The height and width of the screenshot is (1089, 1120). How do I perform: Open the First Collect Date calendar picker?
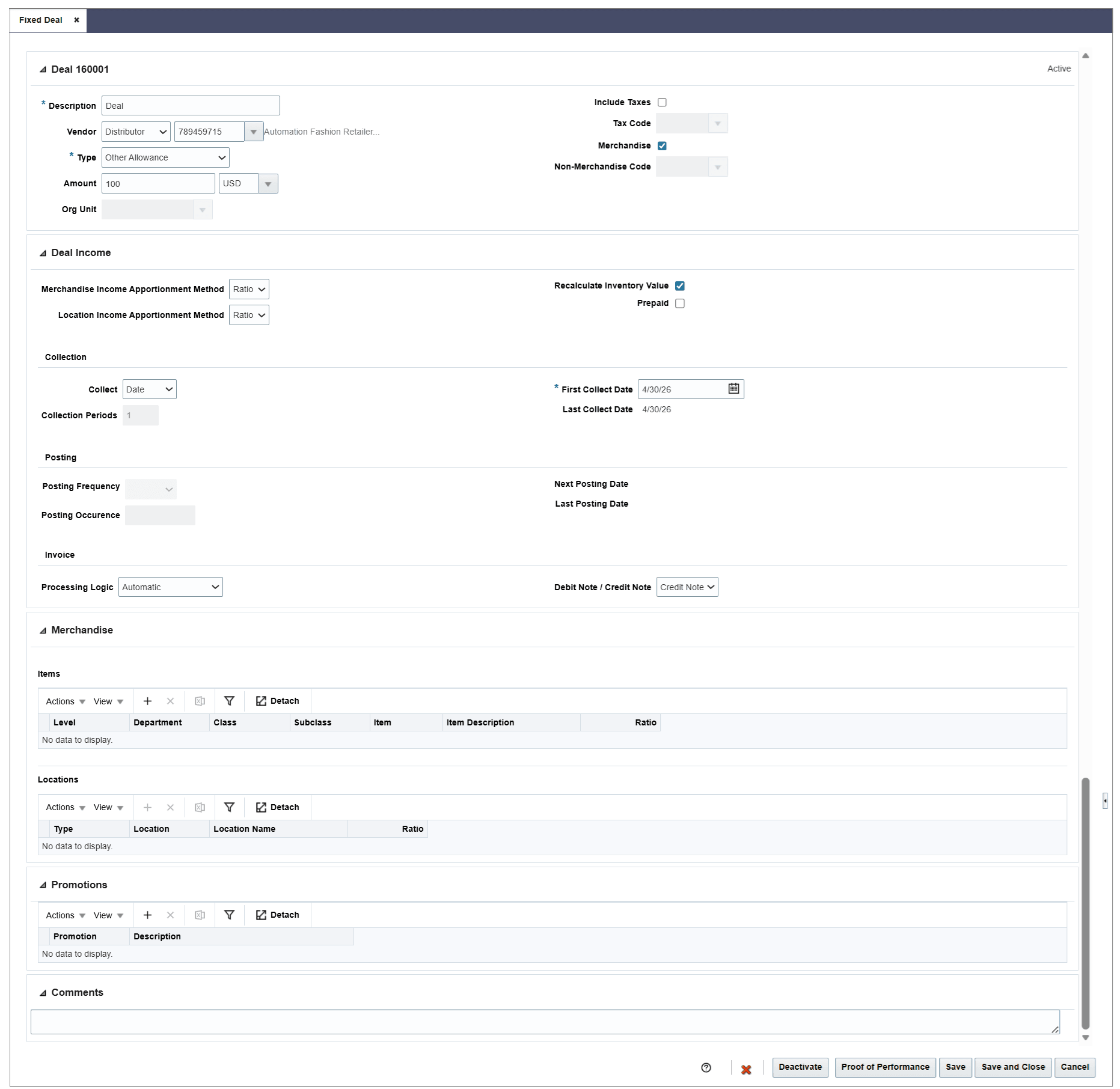pyautogui.click(x=733, y=389)
